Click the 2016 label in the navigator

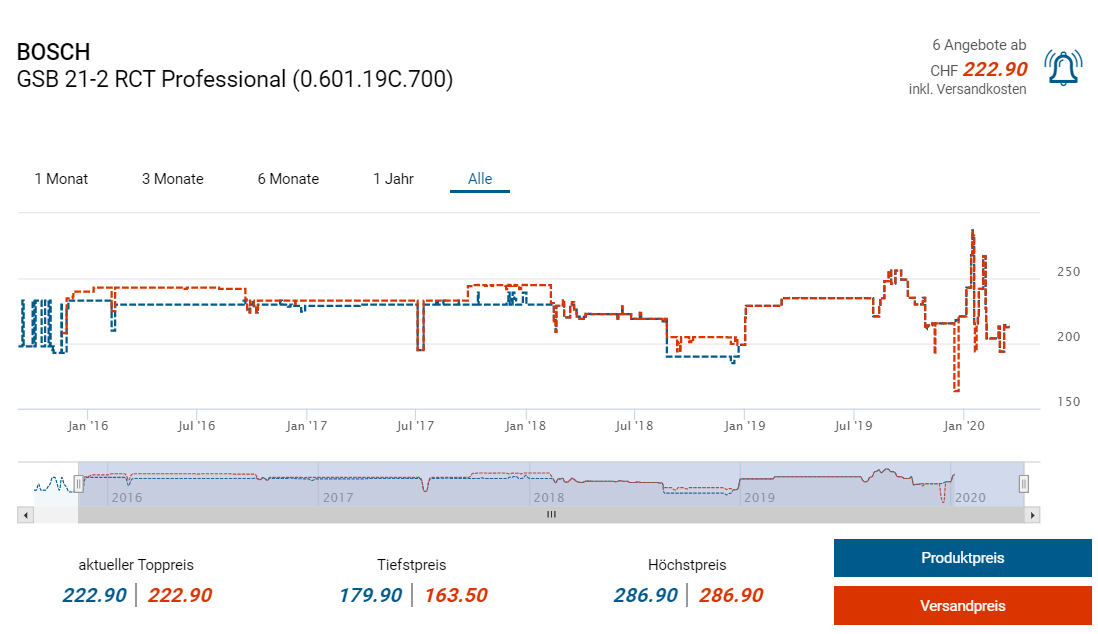[127, 497]
